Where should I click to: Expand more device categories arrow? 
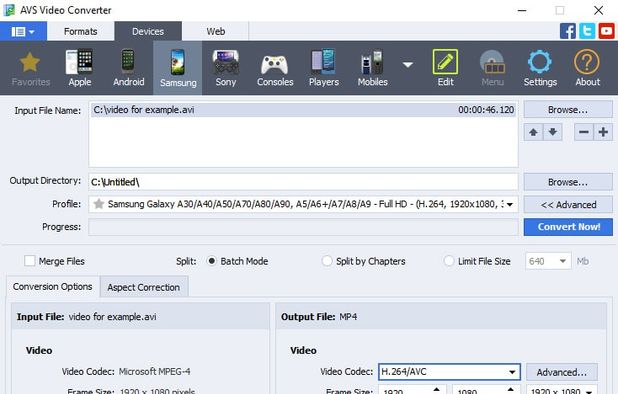[x=408, y=64]
